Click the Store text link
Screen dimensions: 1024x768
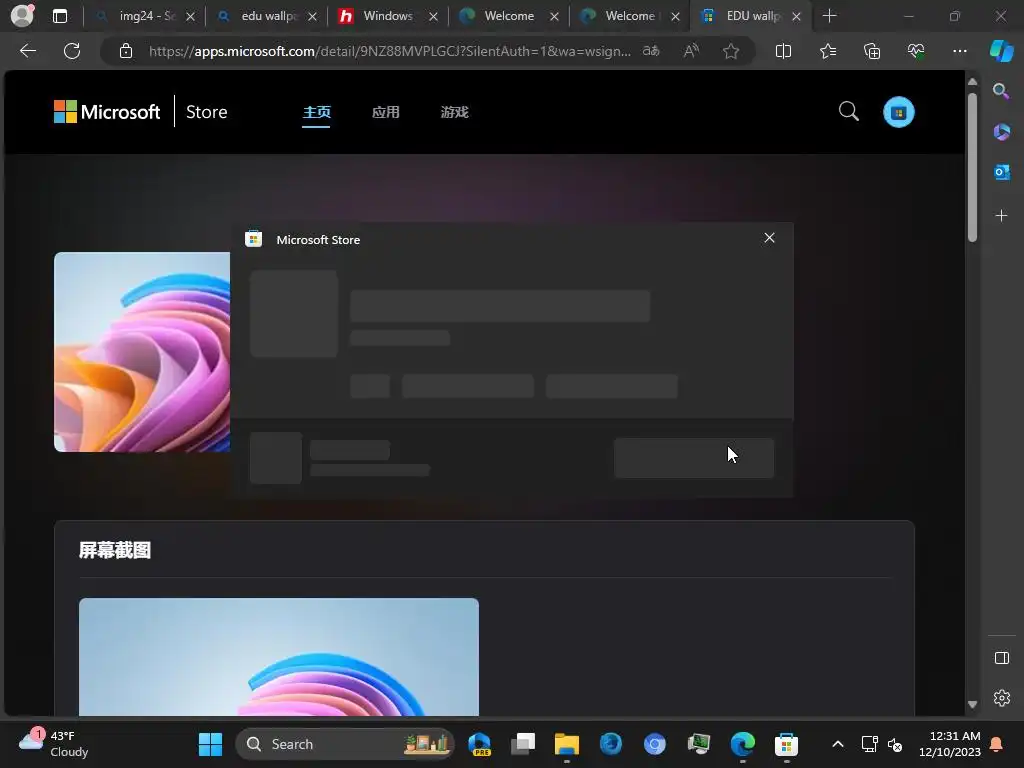206,112
